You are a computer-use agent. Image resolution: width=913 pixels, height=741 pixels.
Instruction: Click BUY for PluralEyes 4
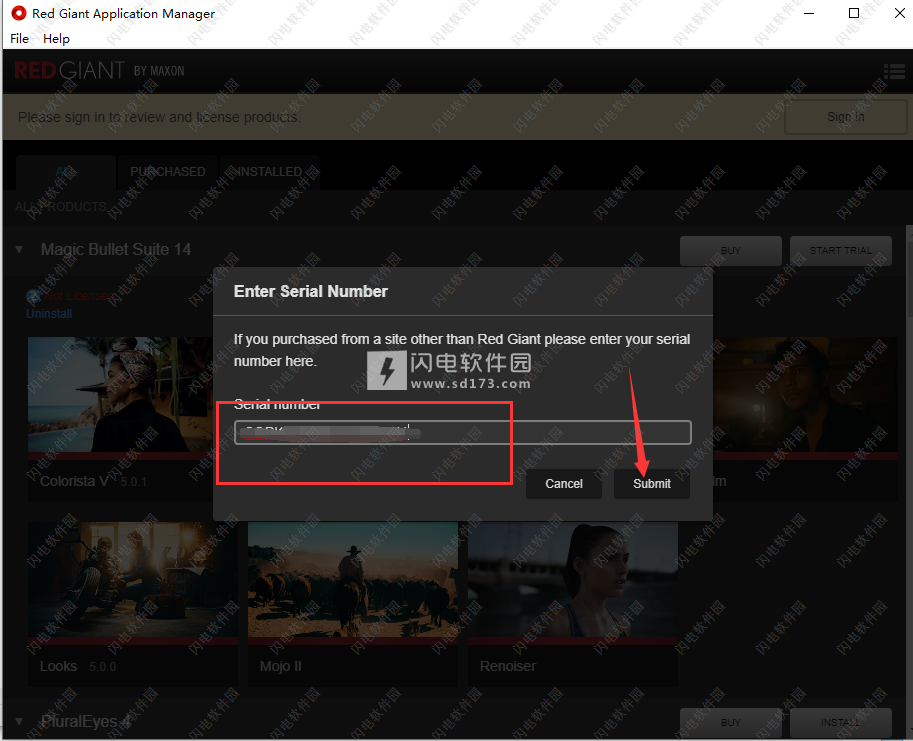coord(731,722)
